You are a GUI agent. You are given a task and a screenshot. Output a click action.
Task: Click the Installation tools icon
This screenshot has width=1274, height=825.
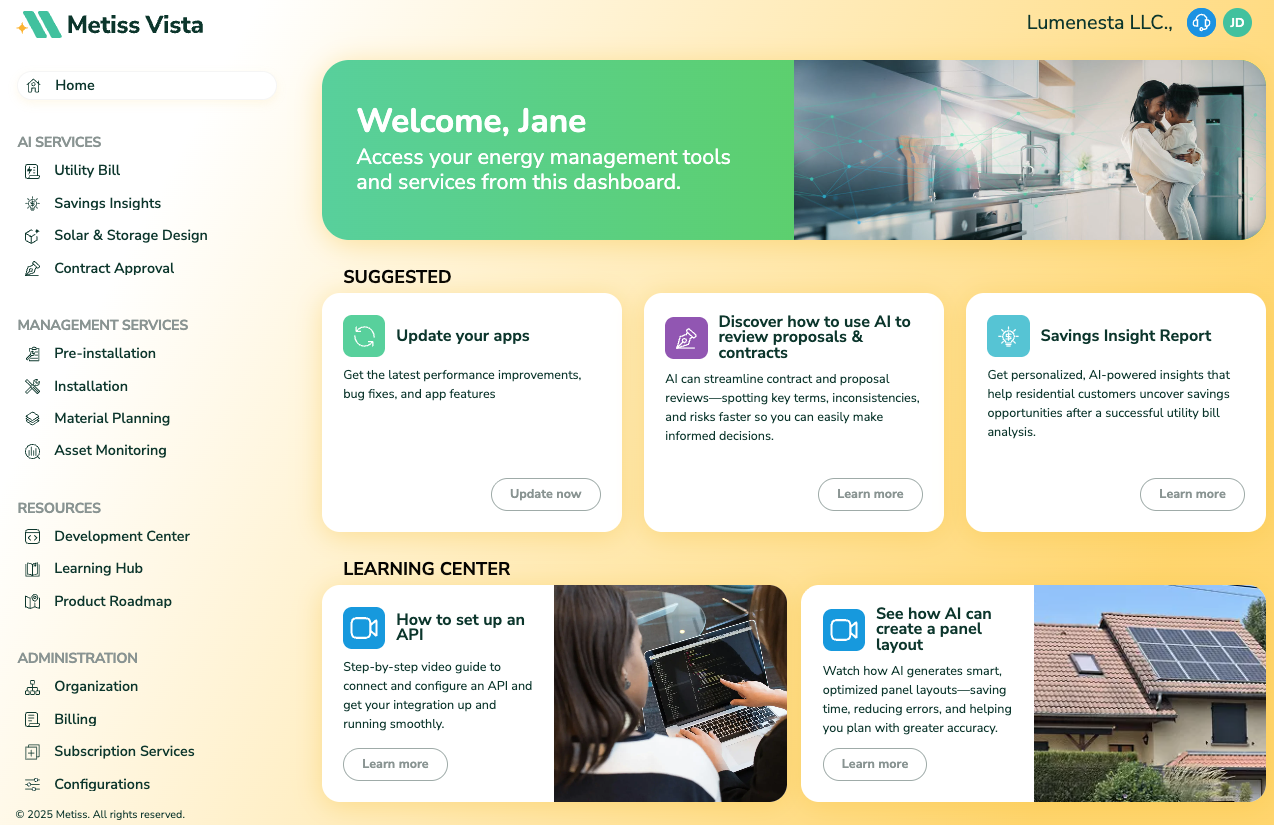[33, 386]
